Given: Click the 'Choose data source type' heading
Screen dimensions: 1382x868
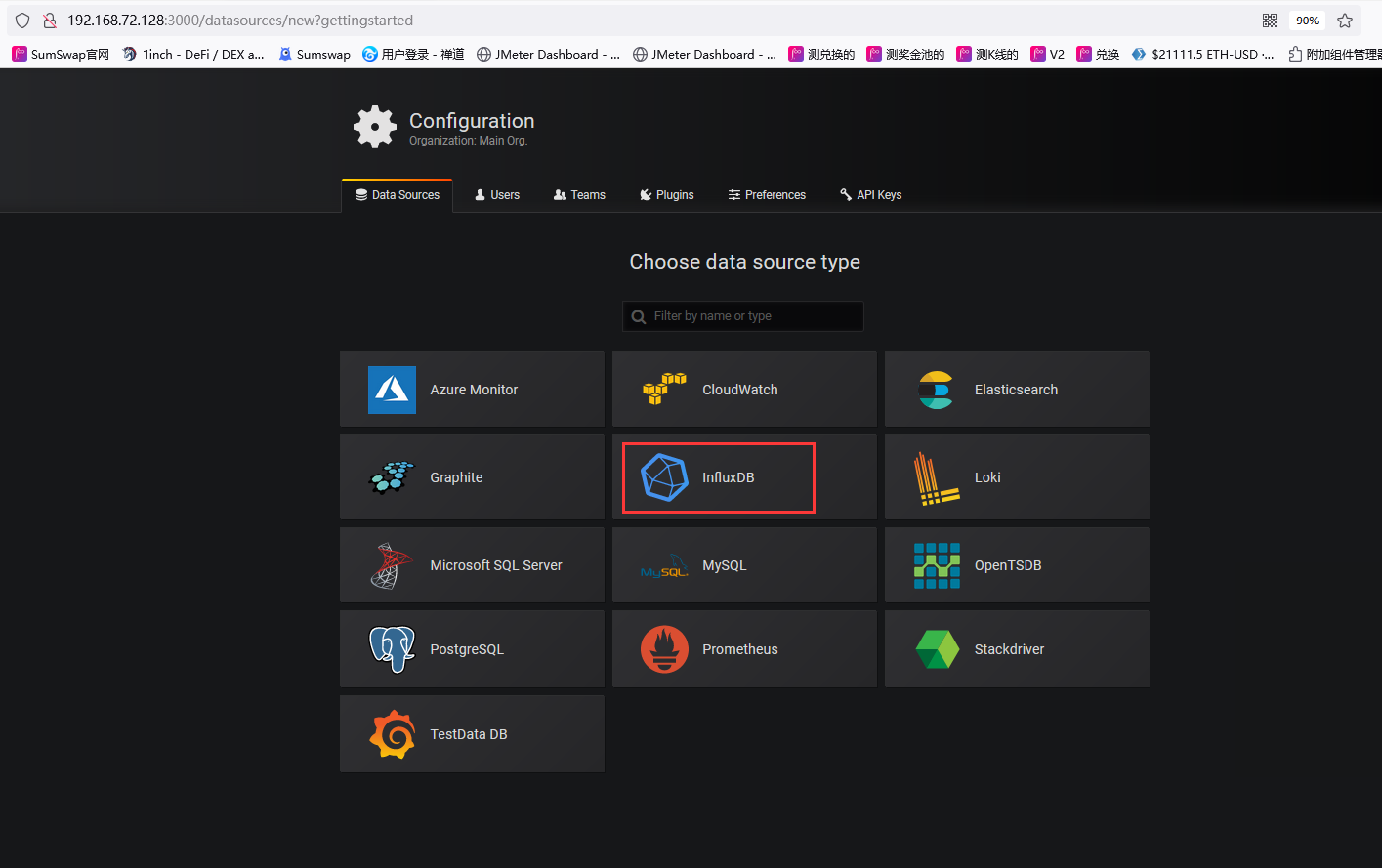Looking at the screenshot, I should point(745,262).
